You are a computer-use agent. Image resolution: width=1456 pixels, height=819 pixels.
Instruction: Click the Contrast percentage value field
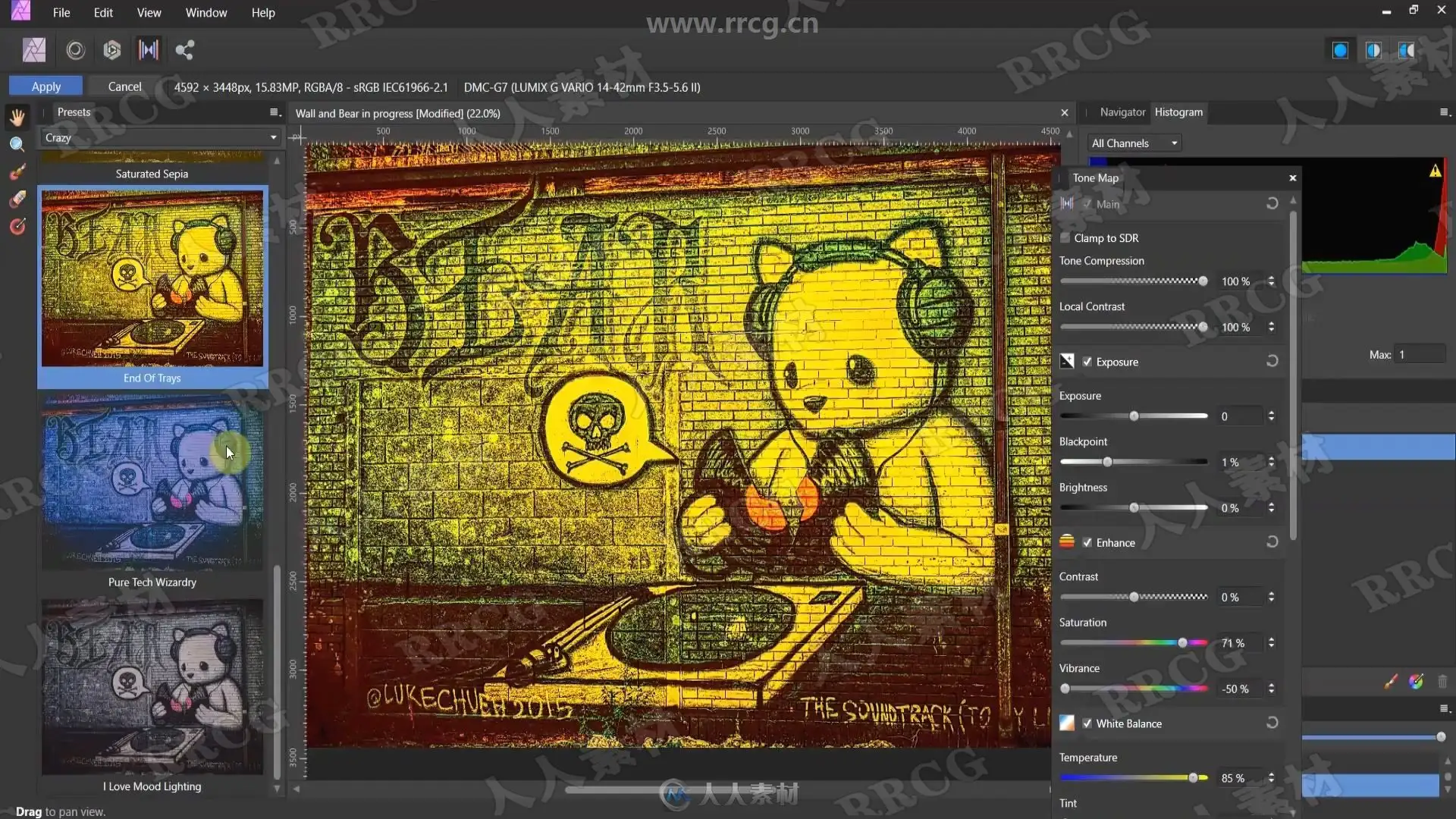[x=1241, y=598]
